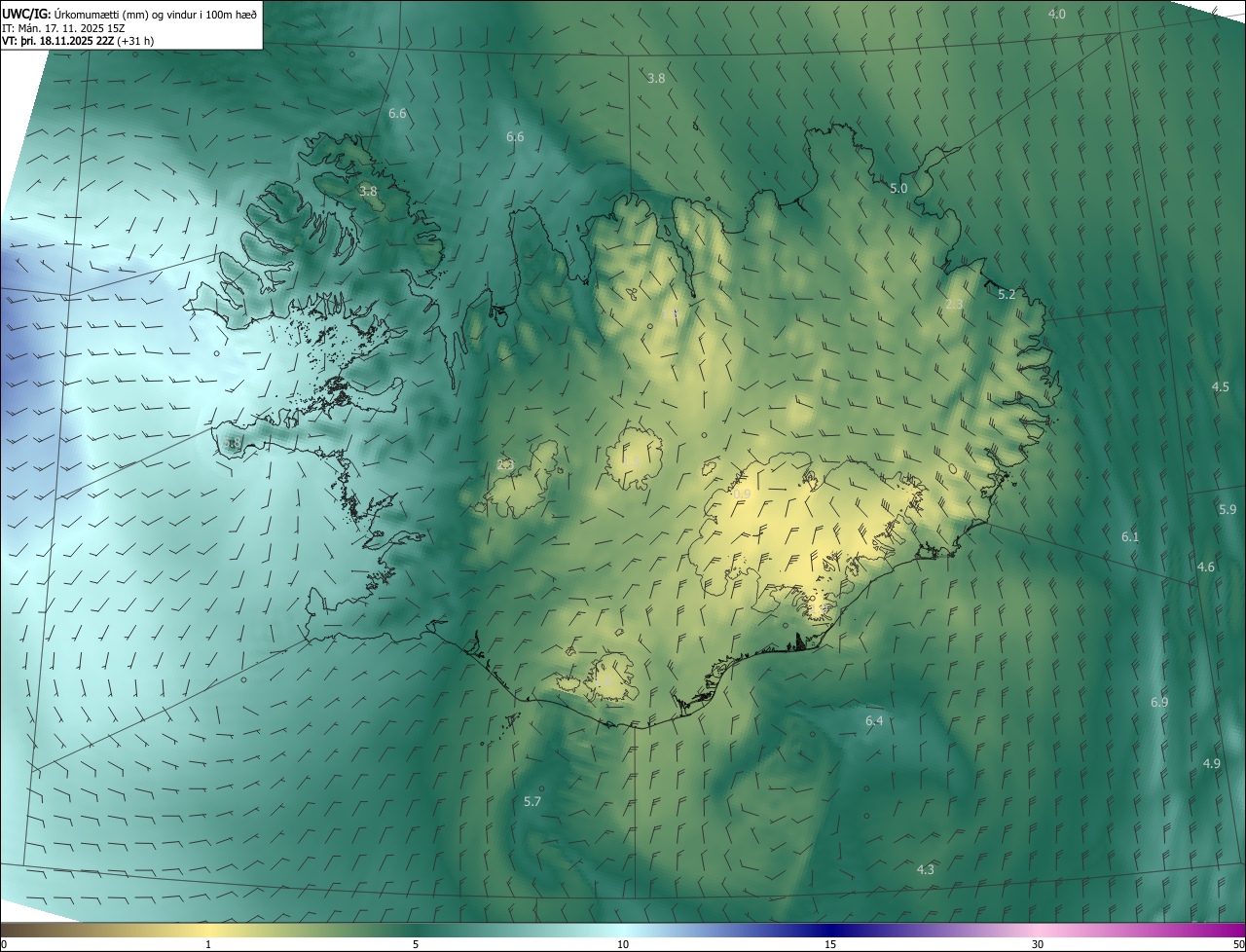
Task: Click the 30 tick label on the color scale
Action: (1038, 944)
